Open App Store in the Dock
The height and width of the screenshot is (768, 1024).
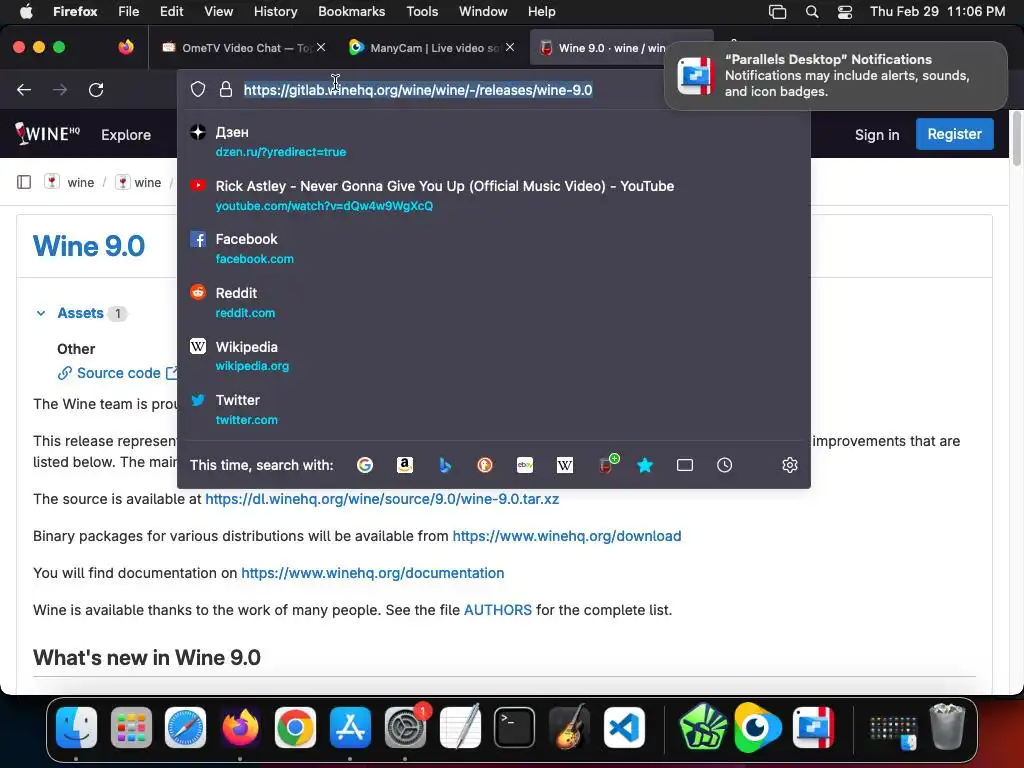click(x=350, y=727)
